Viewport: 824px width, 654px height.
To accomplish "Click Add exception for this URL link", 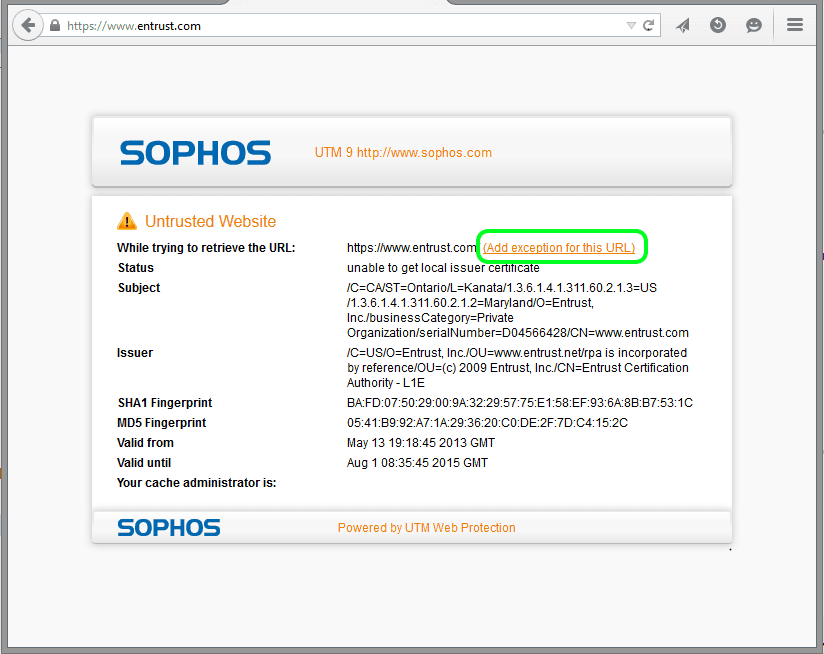I will point(559,247).
